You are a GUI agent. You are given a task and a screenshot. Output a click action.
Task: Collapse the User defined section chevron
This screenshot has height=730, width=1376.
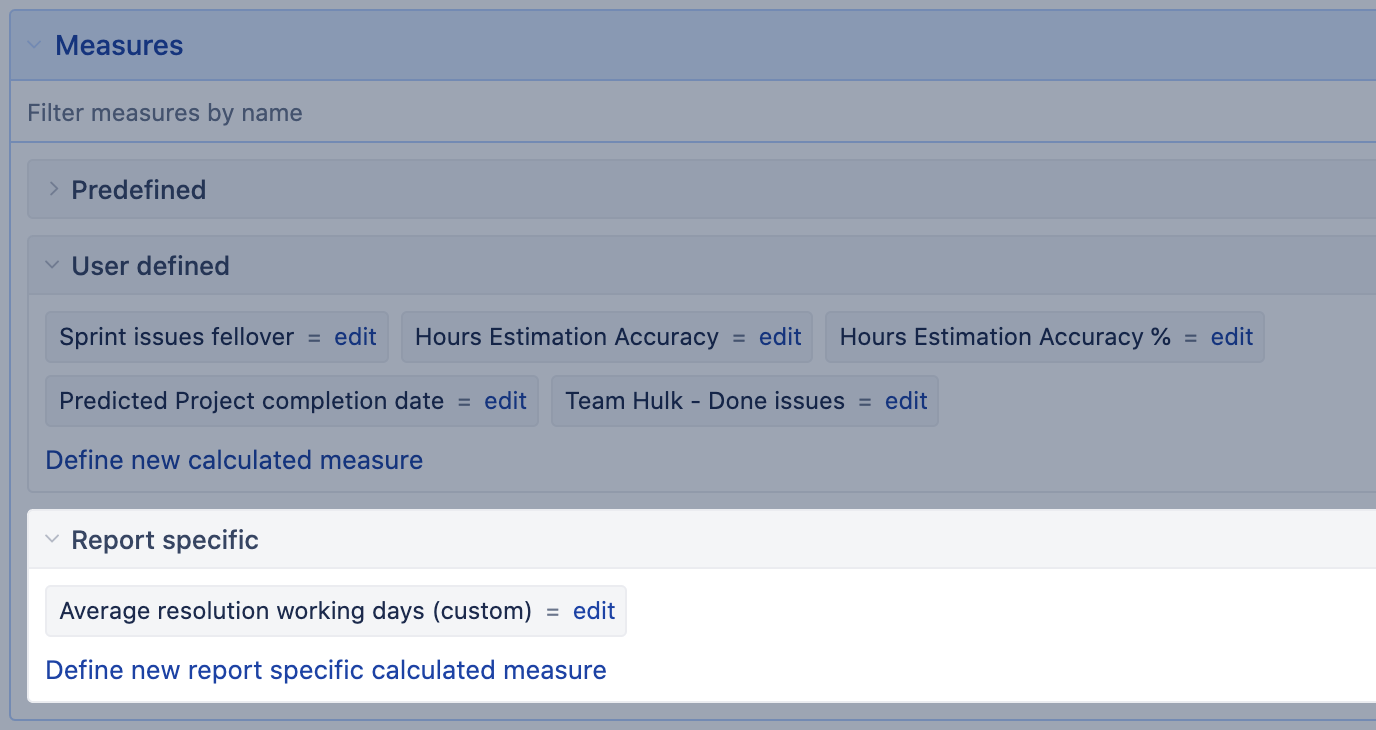[x=54, y=266]
